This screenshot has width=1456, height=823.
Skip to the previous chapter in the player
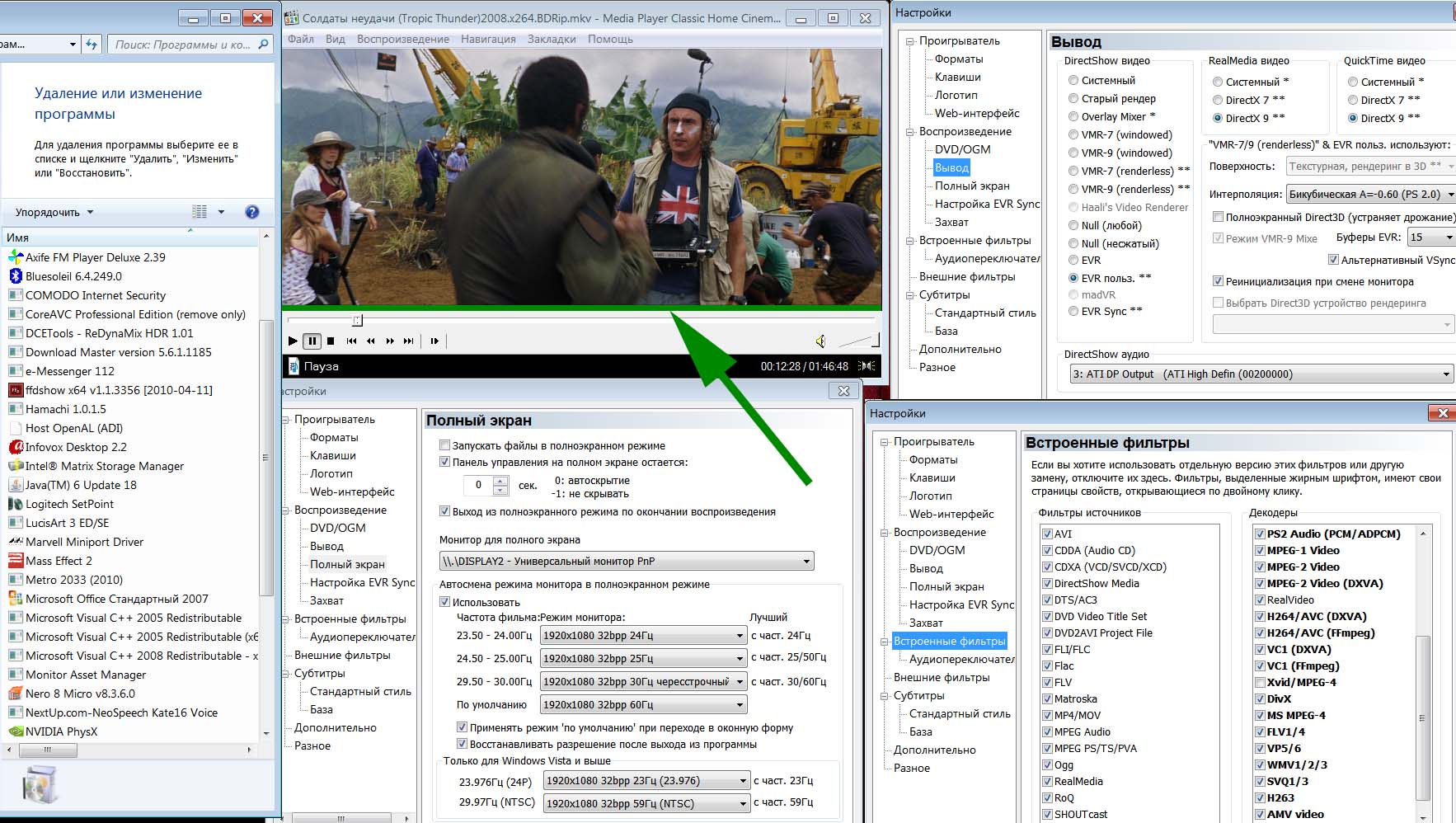tap(352, 341)
